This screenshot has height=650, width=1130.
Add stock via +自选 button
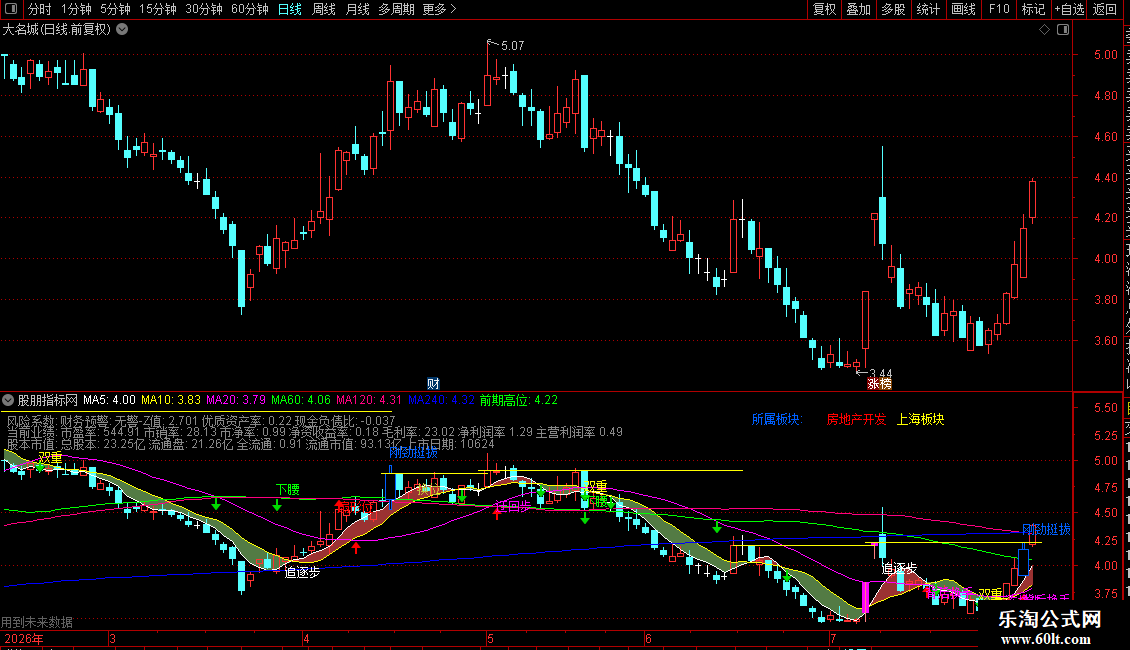[x=1069, y=9]
